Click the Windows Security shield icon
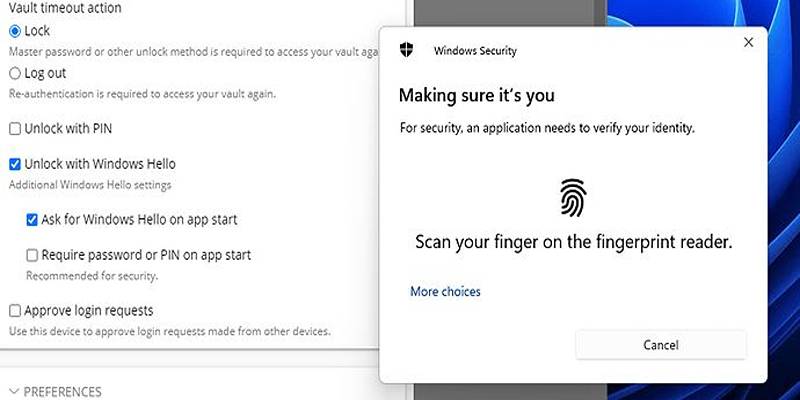800x400 pixels. [x=407, y=50]
